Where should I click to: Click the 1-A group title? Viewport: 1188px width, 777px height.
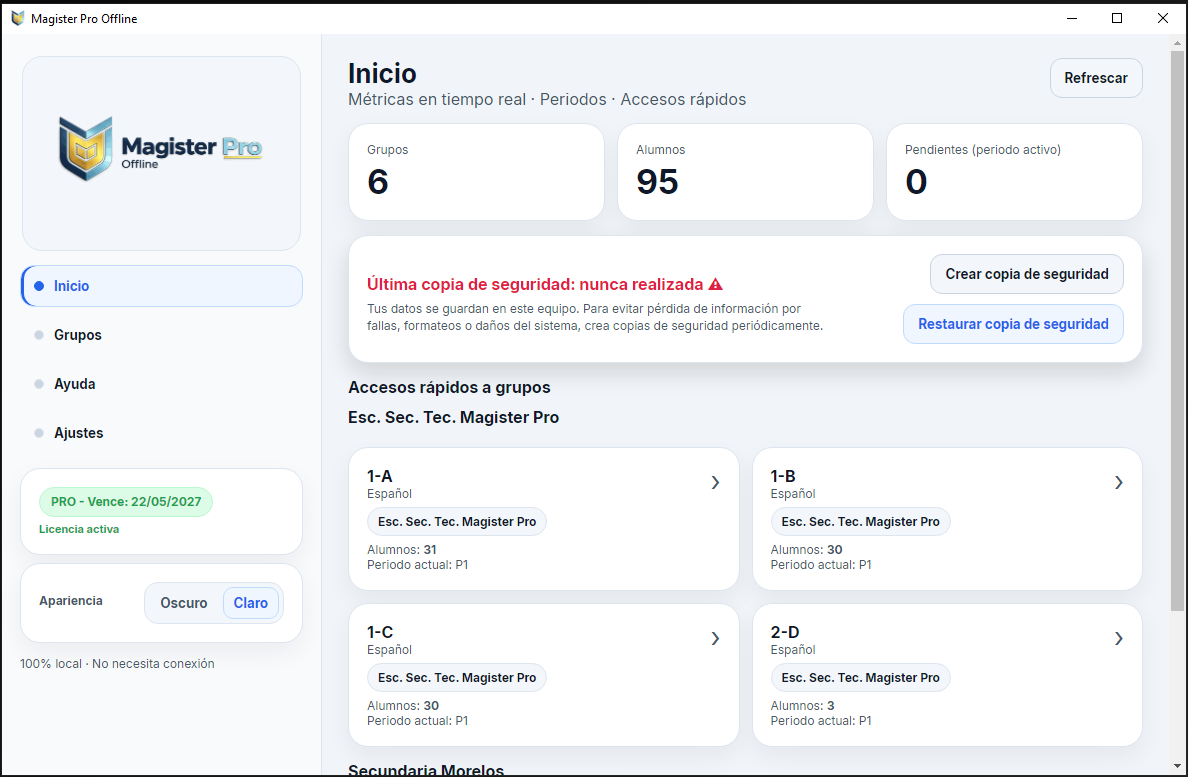coord(380,476)
